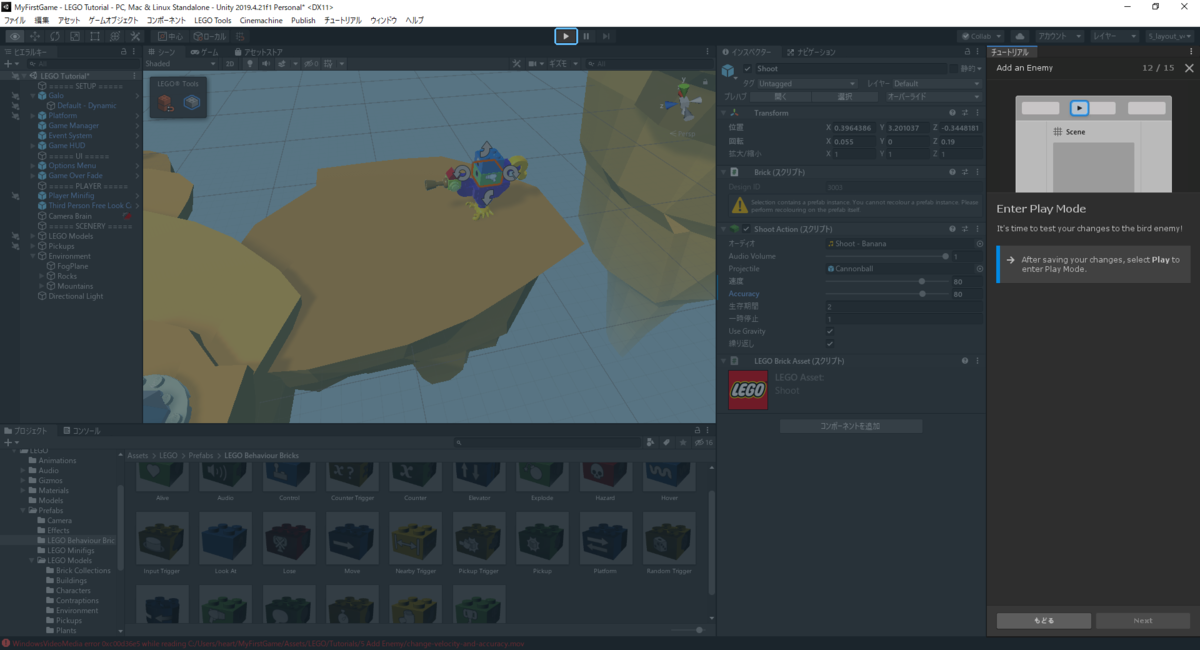The width and height of the screenshot is (1200, 650).
Task: Switch to the ゲーム tab
Action: pos(204,51)
